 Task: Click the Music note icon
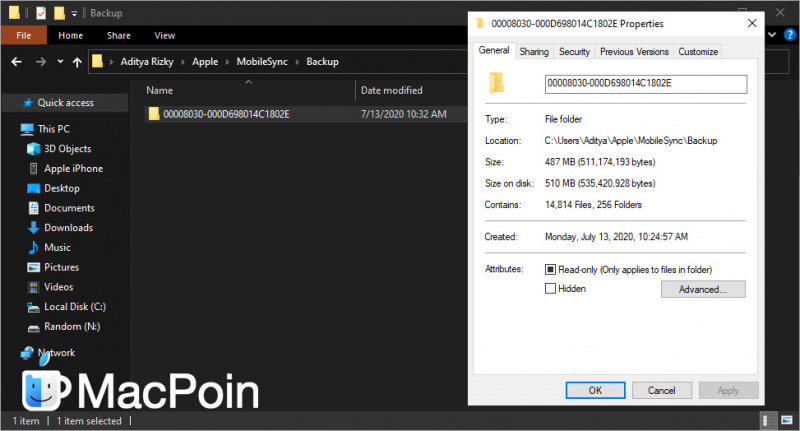[x=34, y=247]
